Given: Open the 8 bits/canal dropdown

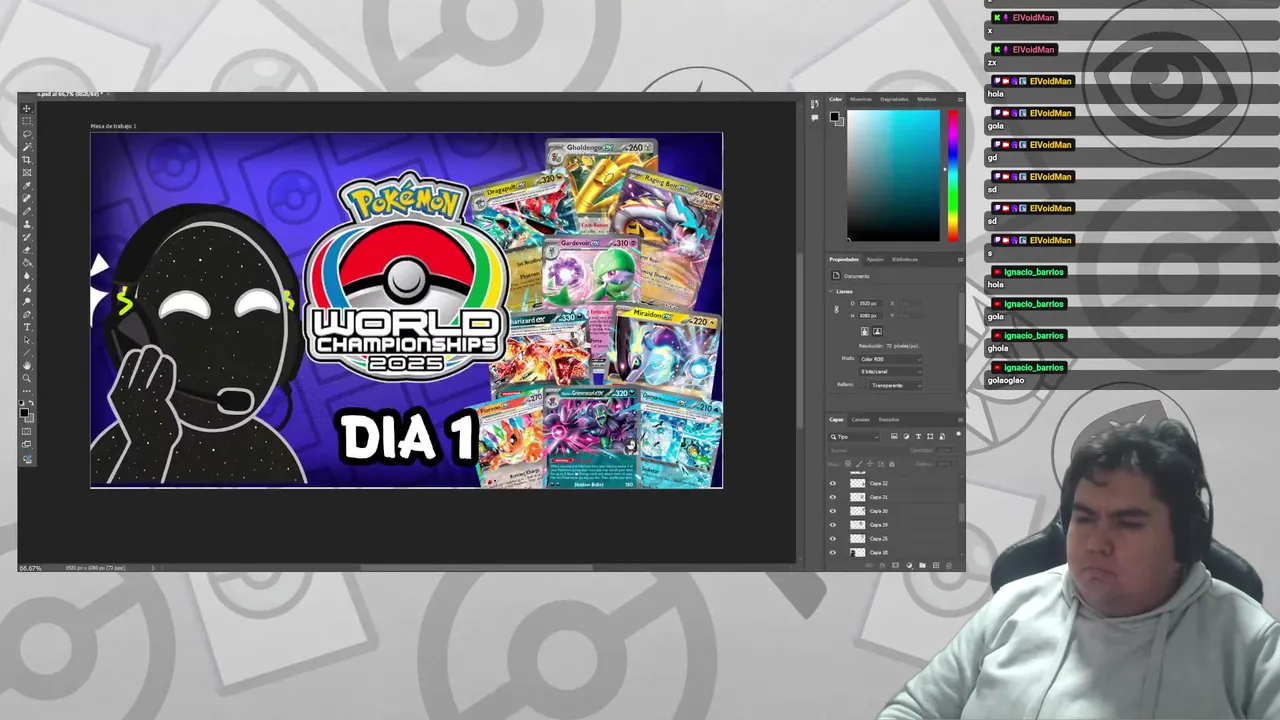Looking at the screenshot, I should tap(890, 371).
